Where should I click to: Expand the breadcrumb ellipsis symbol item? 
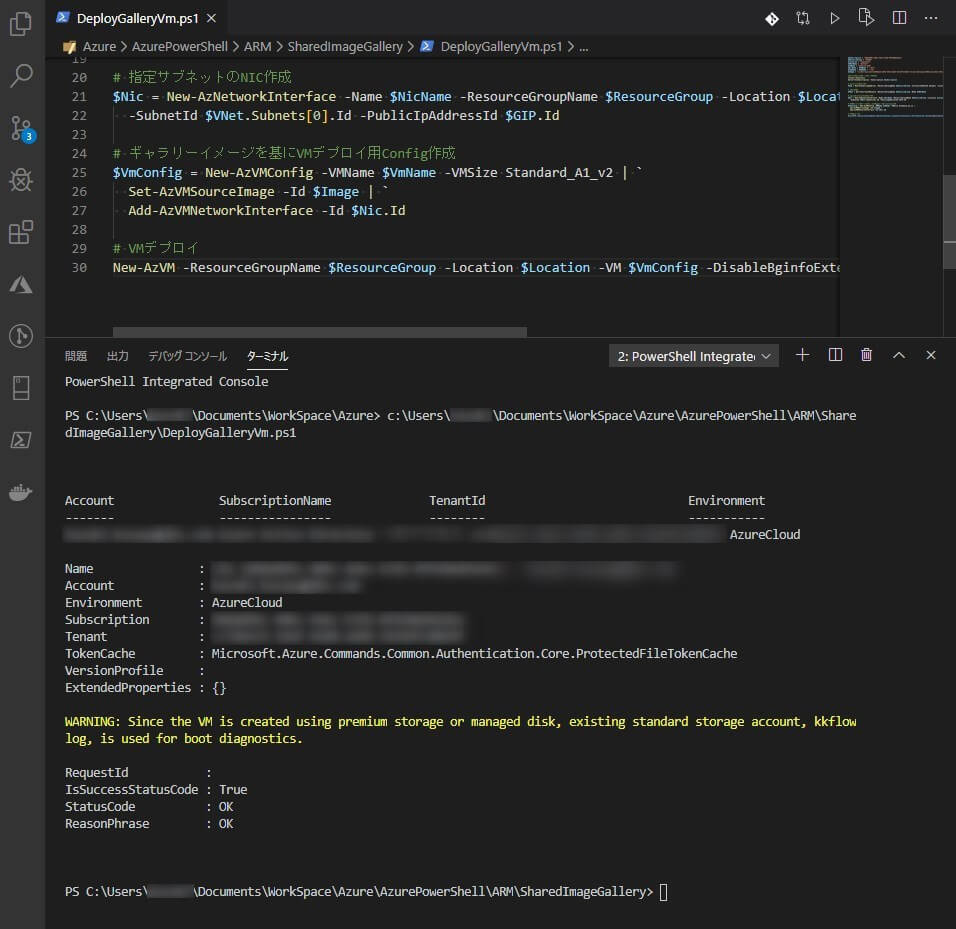(x=583, y=47)
